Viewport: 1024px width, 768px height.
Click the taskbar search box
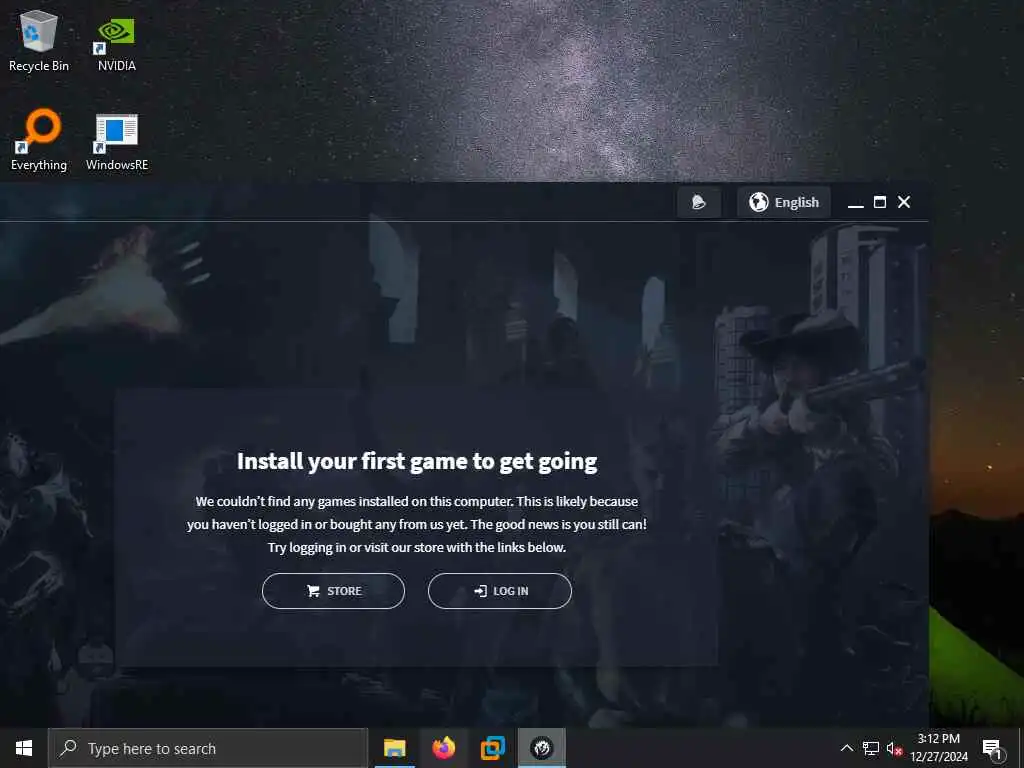click(208, 748)
